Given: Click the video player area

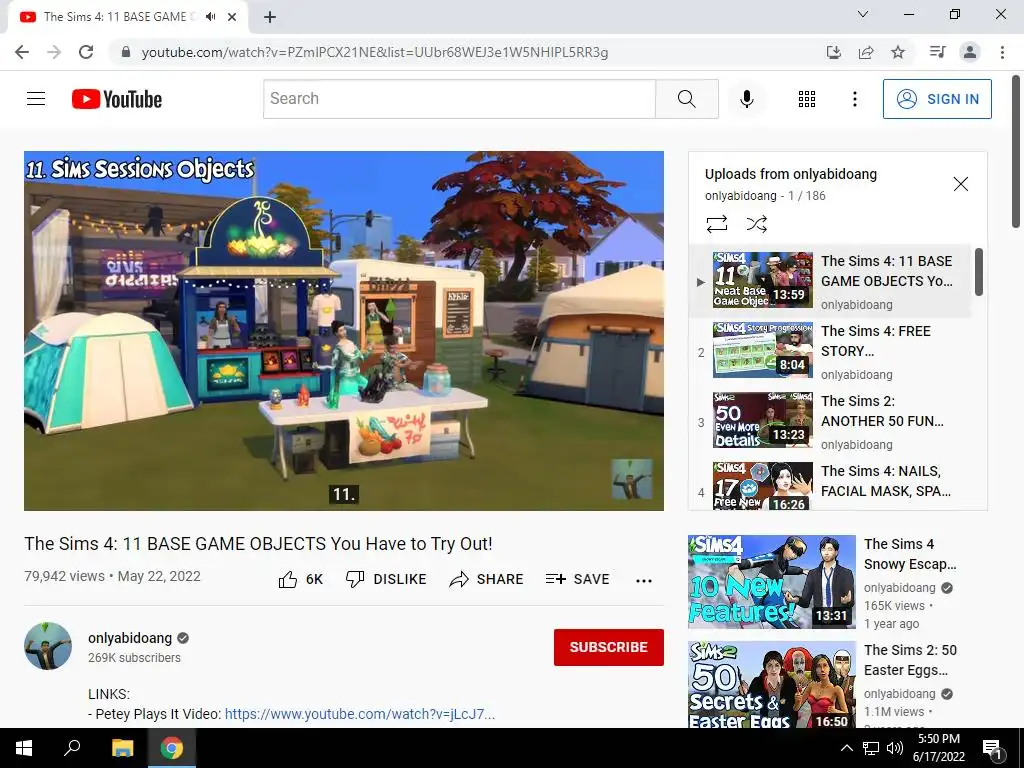Looking at the screenshot, I should pyautogui.click(x=344, y=331).
